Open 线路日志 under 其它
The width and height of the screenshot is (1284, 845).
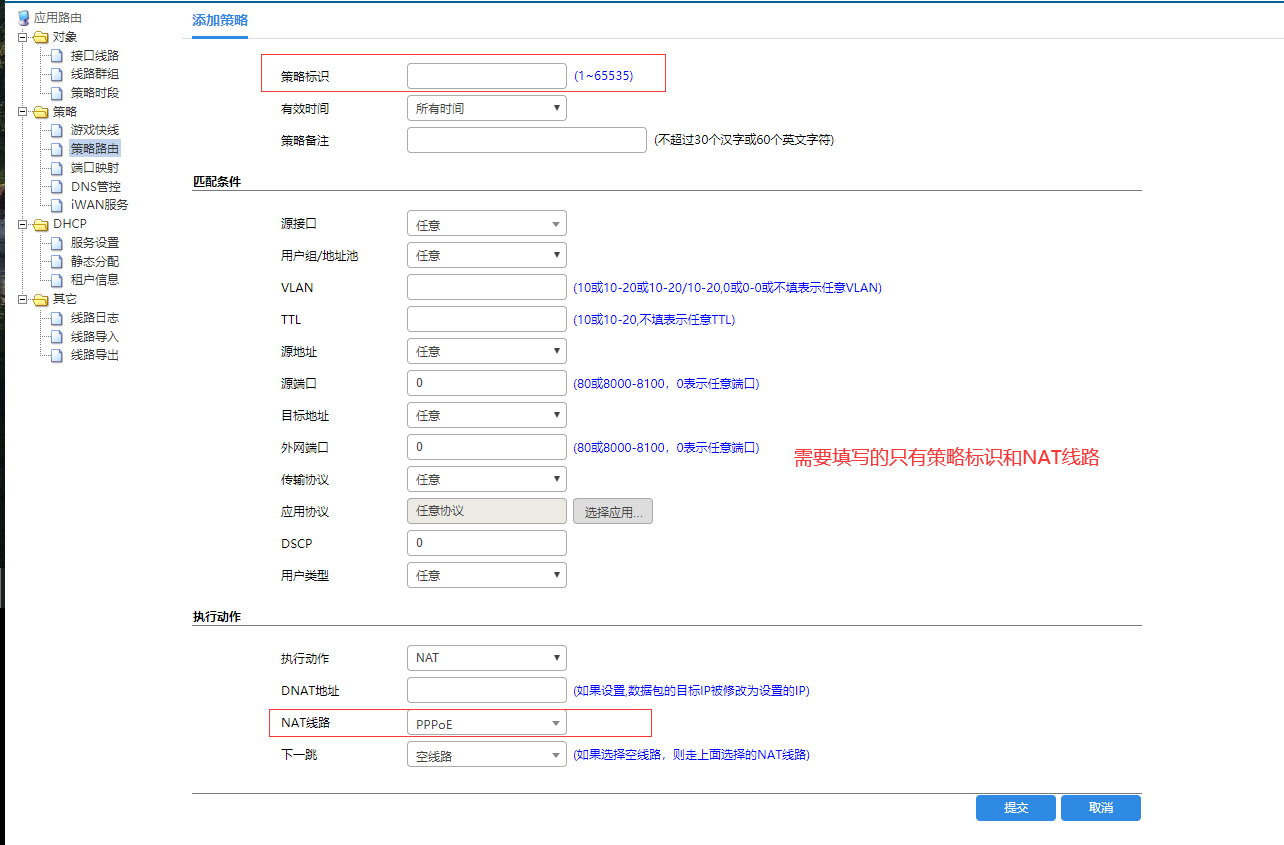95,318
